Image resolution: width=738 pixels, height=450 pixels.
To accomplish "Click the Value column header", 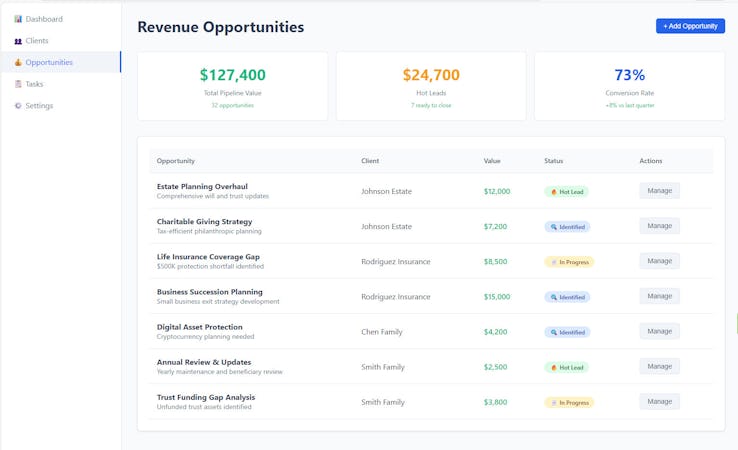I will 492,161.
